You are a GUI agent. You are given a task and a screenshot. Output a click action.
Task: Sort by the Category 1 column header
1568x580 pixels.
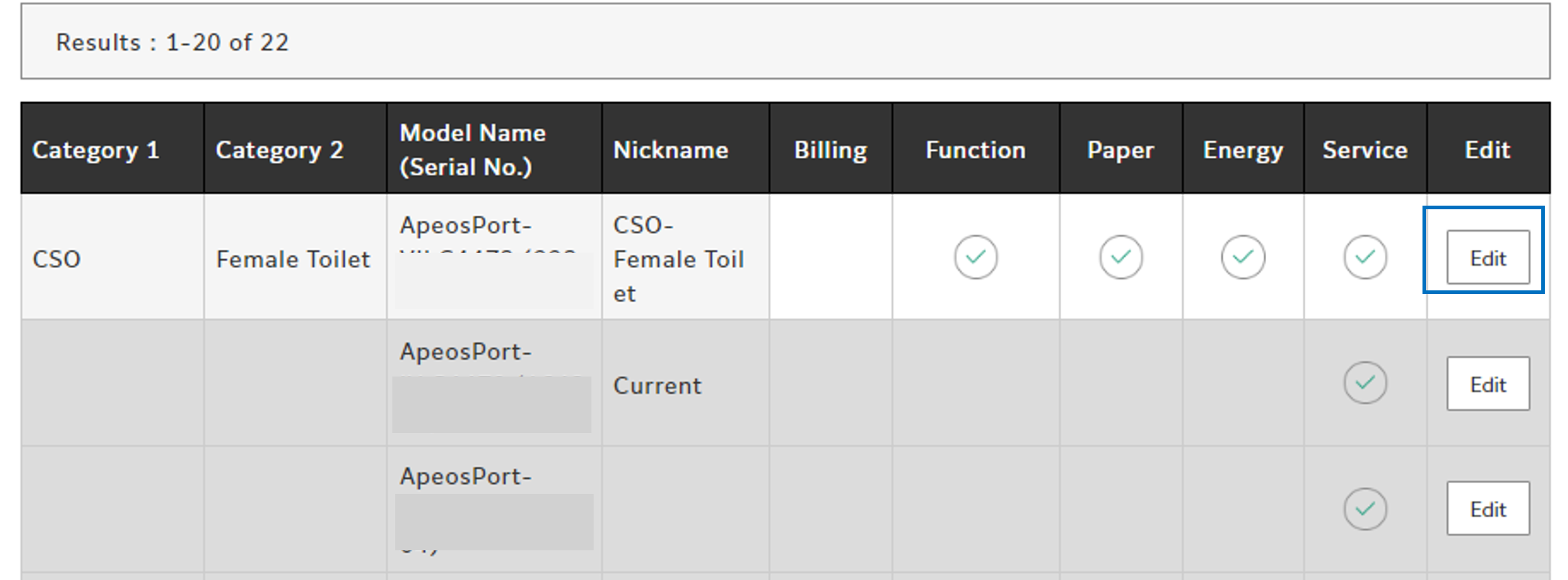96,150
